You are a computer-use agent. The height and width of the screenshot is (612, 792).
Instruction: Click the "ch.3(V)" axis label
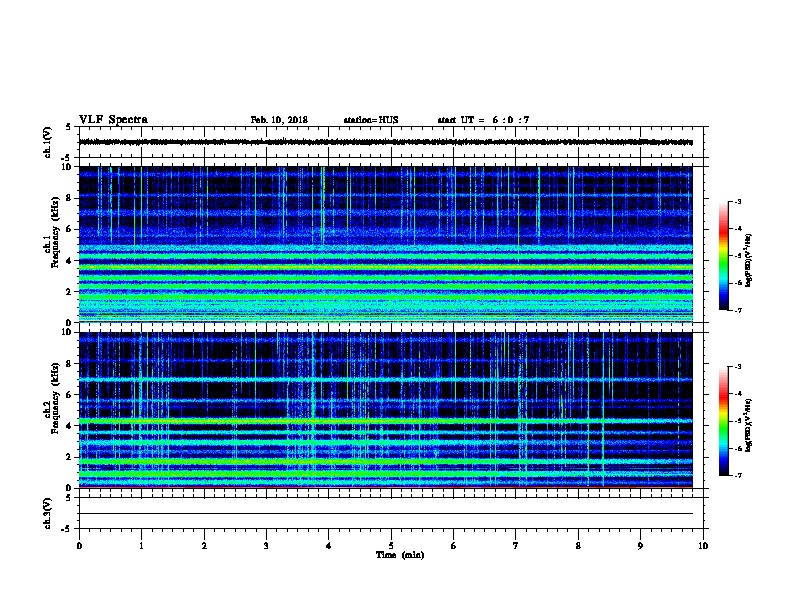[x=48, y=513]
